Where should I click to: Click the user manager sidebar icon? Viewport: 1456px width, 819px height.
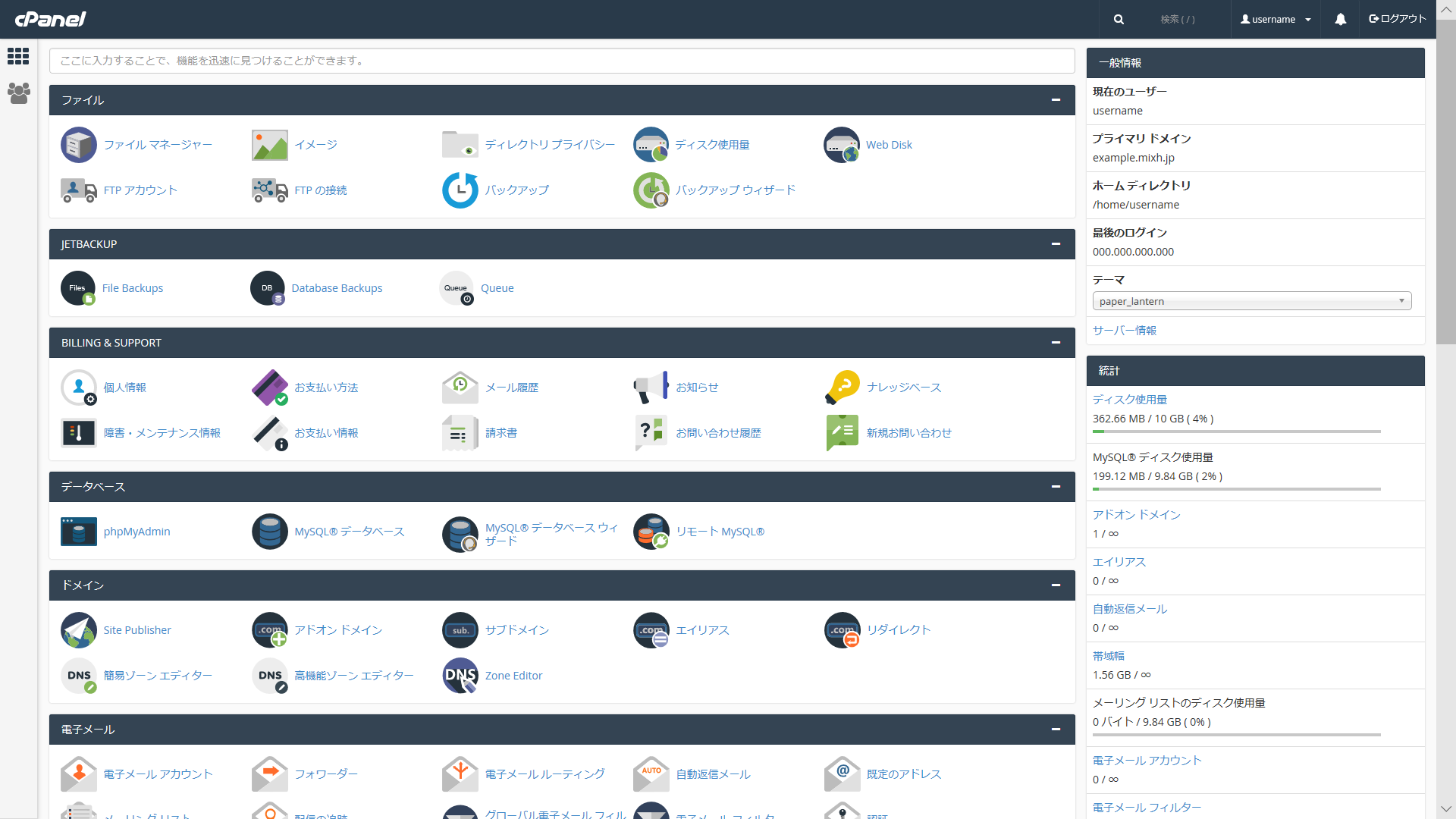point(18,93)
